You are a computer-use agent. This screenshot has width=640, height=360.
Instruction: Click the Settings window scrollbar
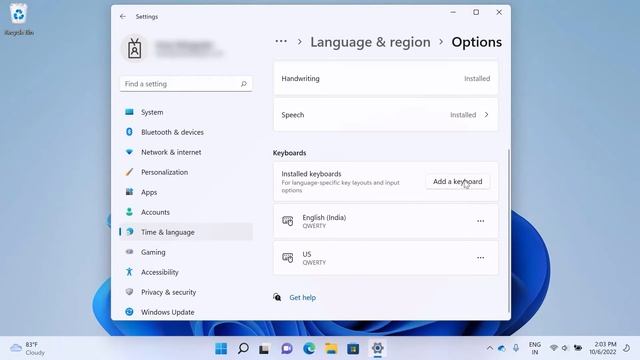tap(509, 231)
